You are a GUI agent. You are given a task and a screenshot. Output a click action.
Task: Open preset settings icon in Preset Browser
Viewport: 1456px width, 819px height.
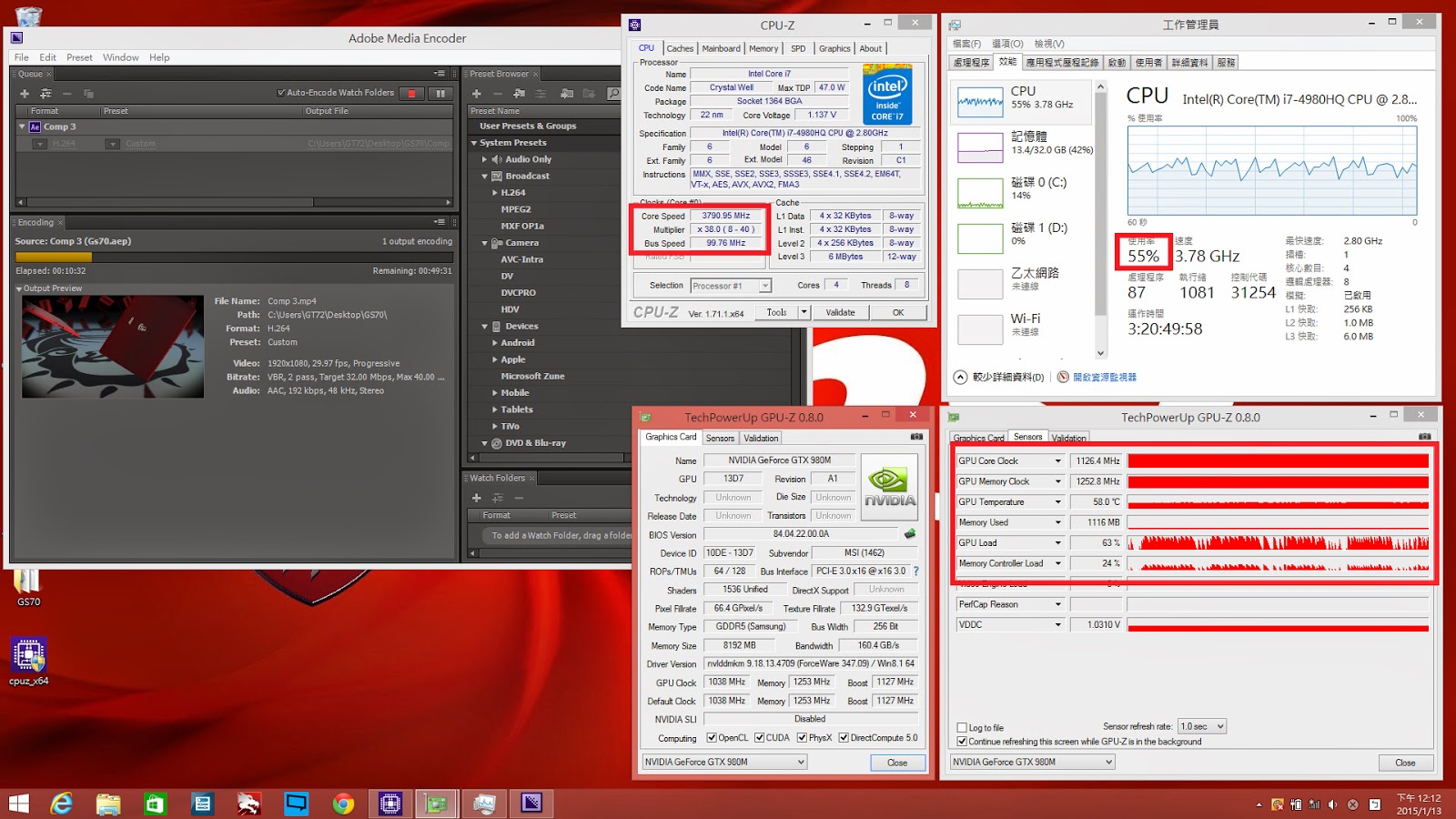[541, 94]
